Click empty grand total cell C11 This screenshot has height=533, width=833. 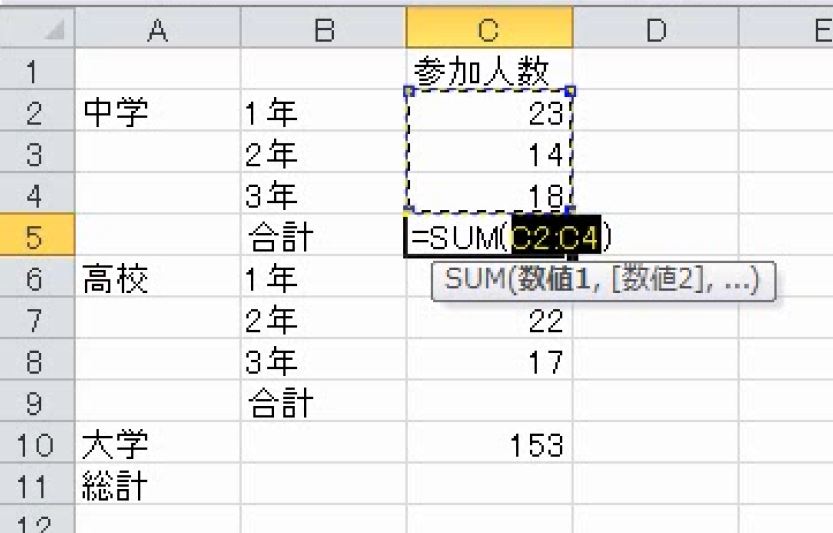tap(489, 484)
